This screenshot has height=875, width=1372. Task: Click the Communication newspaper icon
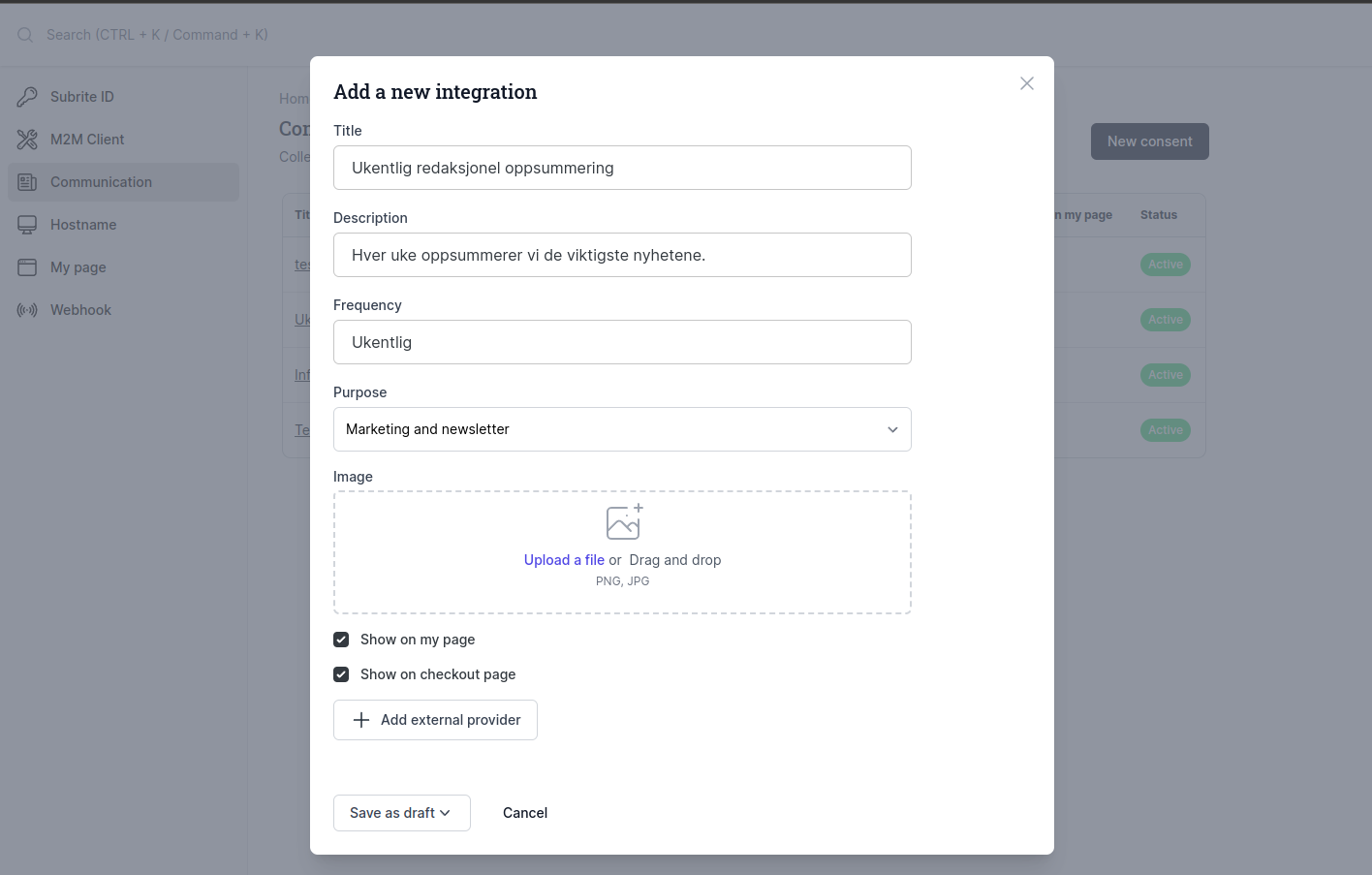[27, 182]
